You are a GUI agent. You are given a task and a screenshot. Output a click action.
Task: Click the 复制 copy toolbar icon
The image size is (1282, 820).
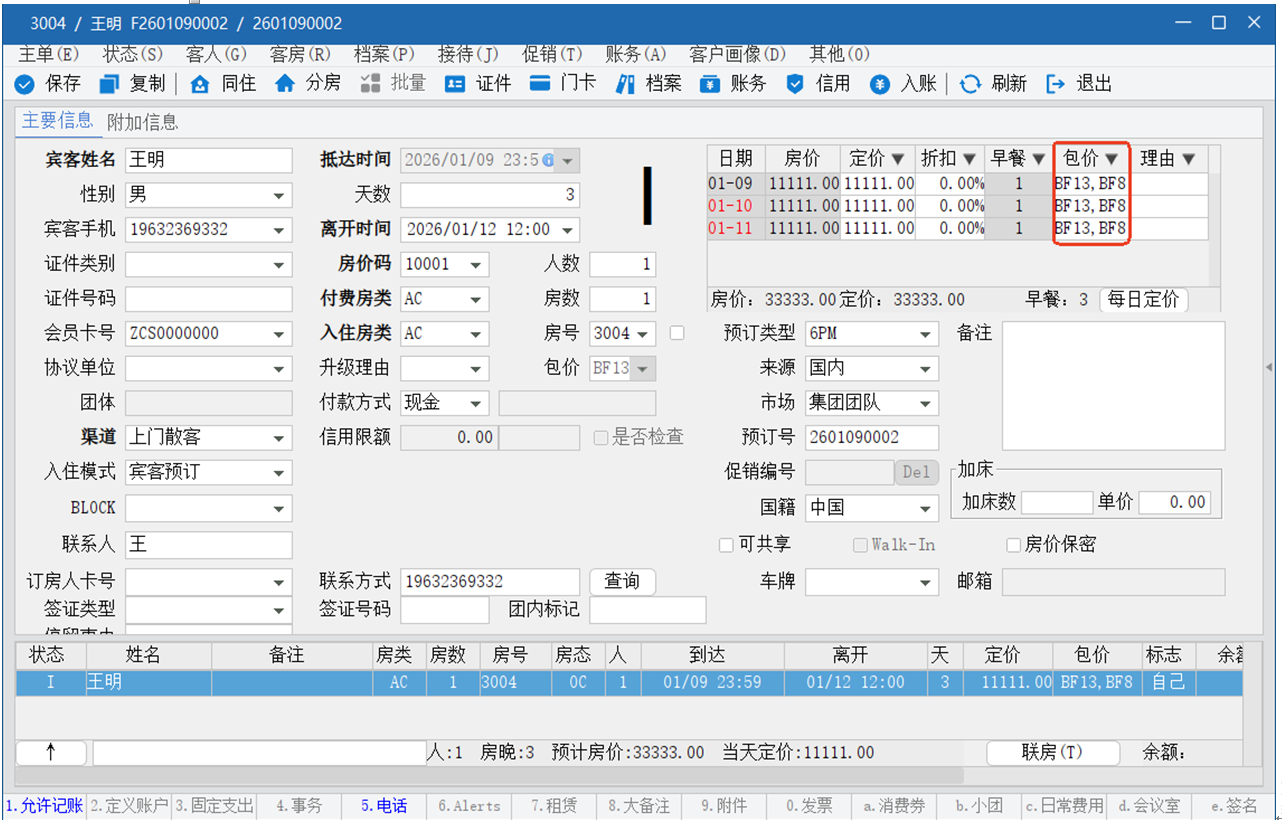point(109,84)
